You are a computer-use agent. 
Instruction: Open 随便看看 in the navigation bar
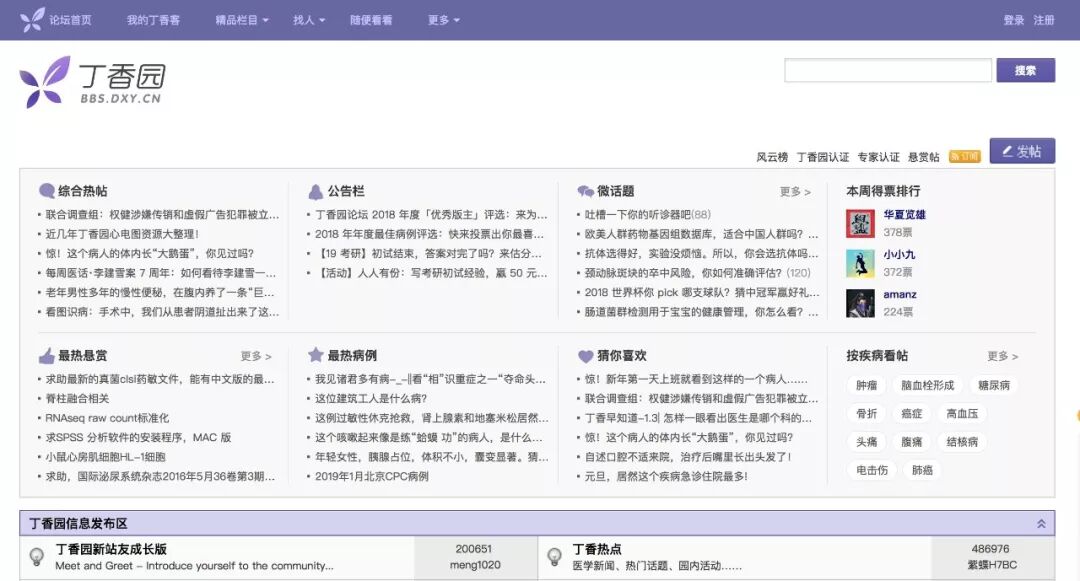(x=371, y=20)
